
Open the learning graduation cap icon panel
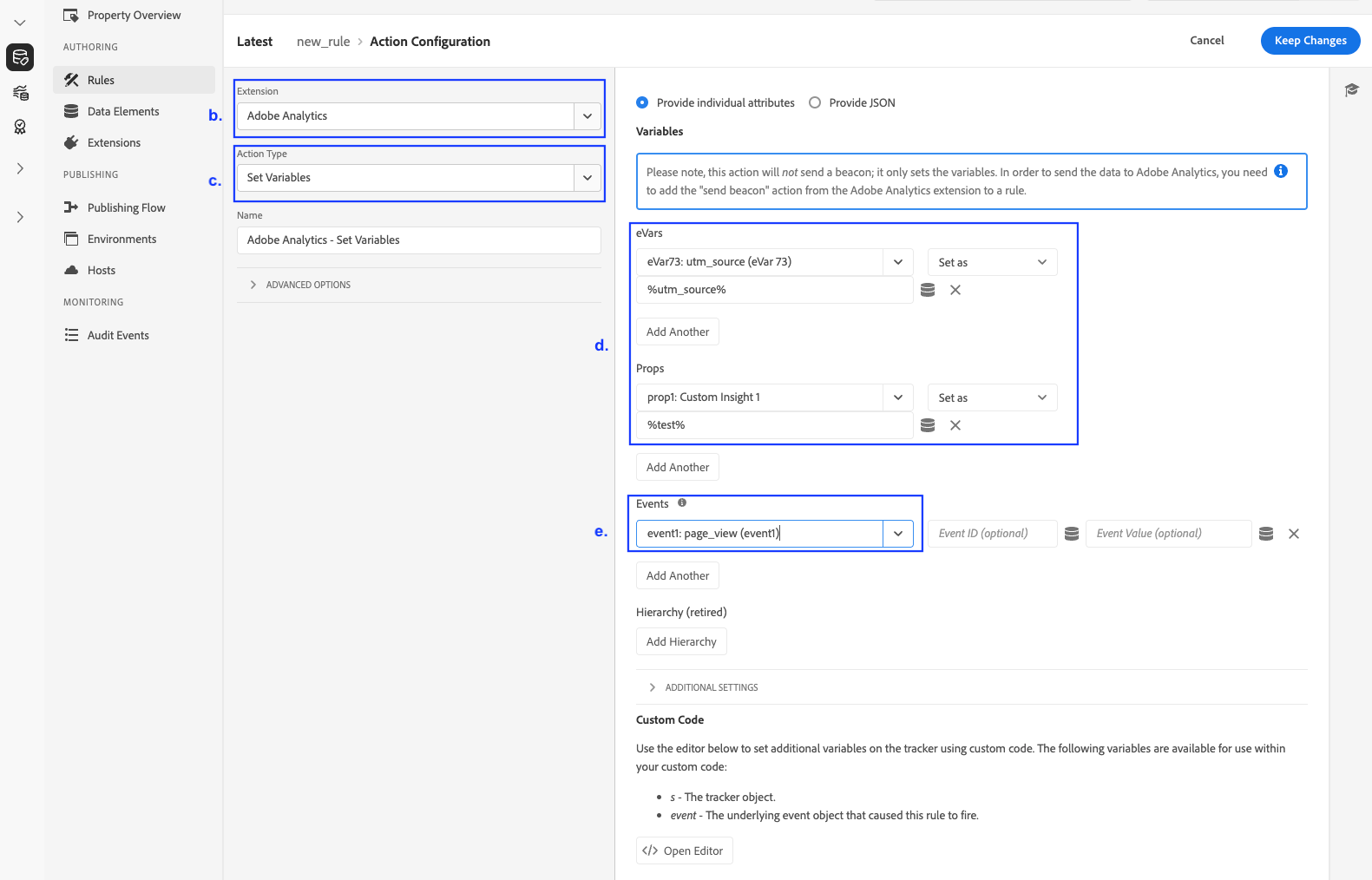(x=1351, y=90)
